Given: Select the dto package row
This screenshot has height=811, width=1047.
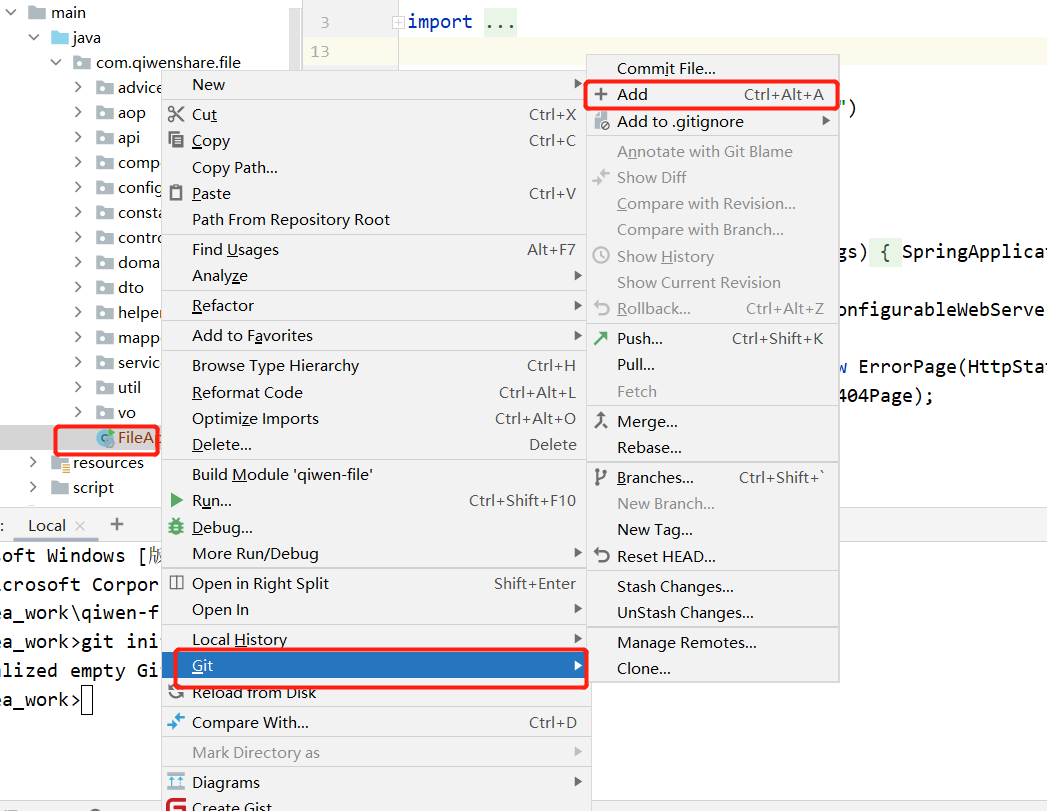Looking at the screenshot, I should 83,287.
